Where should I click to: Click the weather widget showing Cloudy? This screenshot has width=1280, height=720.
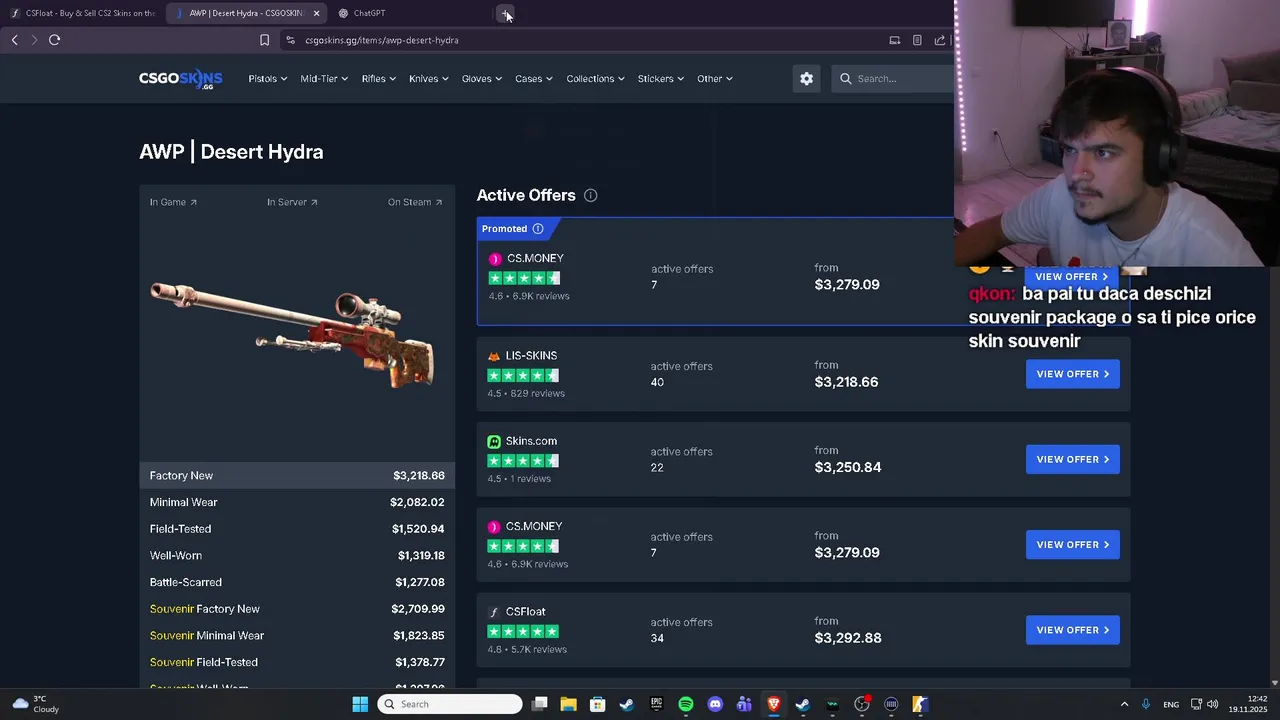(35, 704)
